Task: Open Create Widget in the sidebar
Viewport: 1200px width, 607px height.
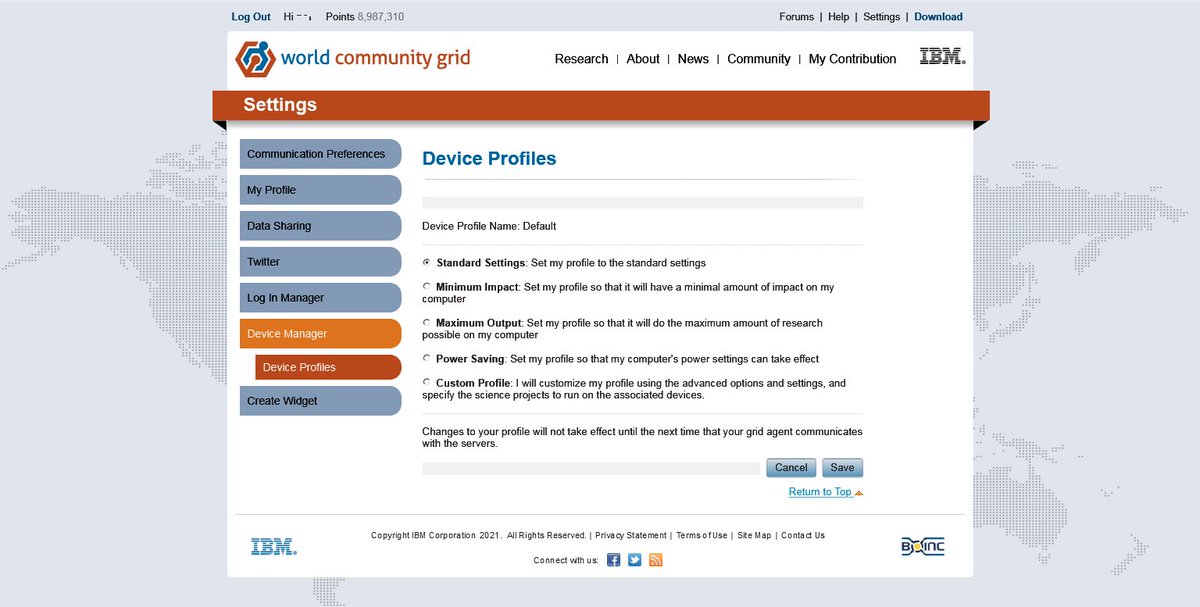Action: [320, 401]
